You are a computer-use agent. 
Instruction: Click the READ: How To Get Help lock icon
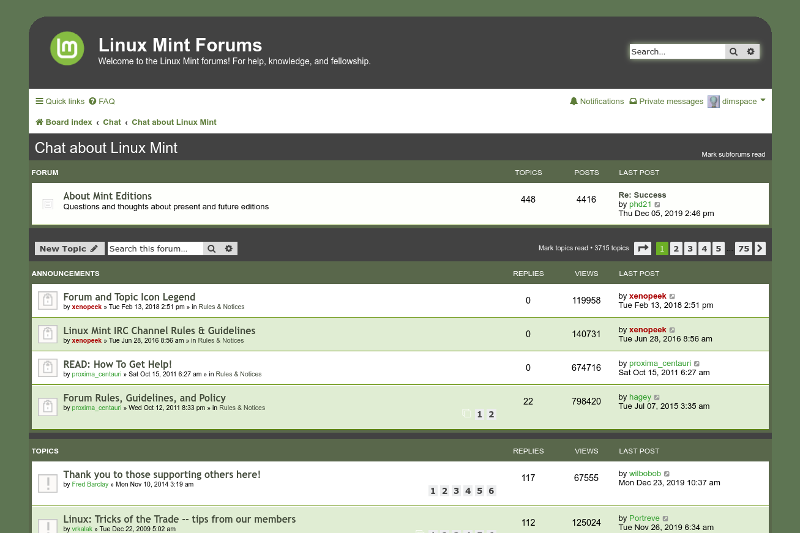(47, 368)
